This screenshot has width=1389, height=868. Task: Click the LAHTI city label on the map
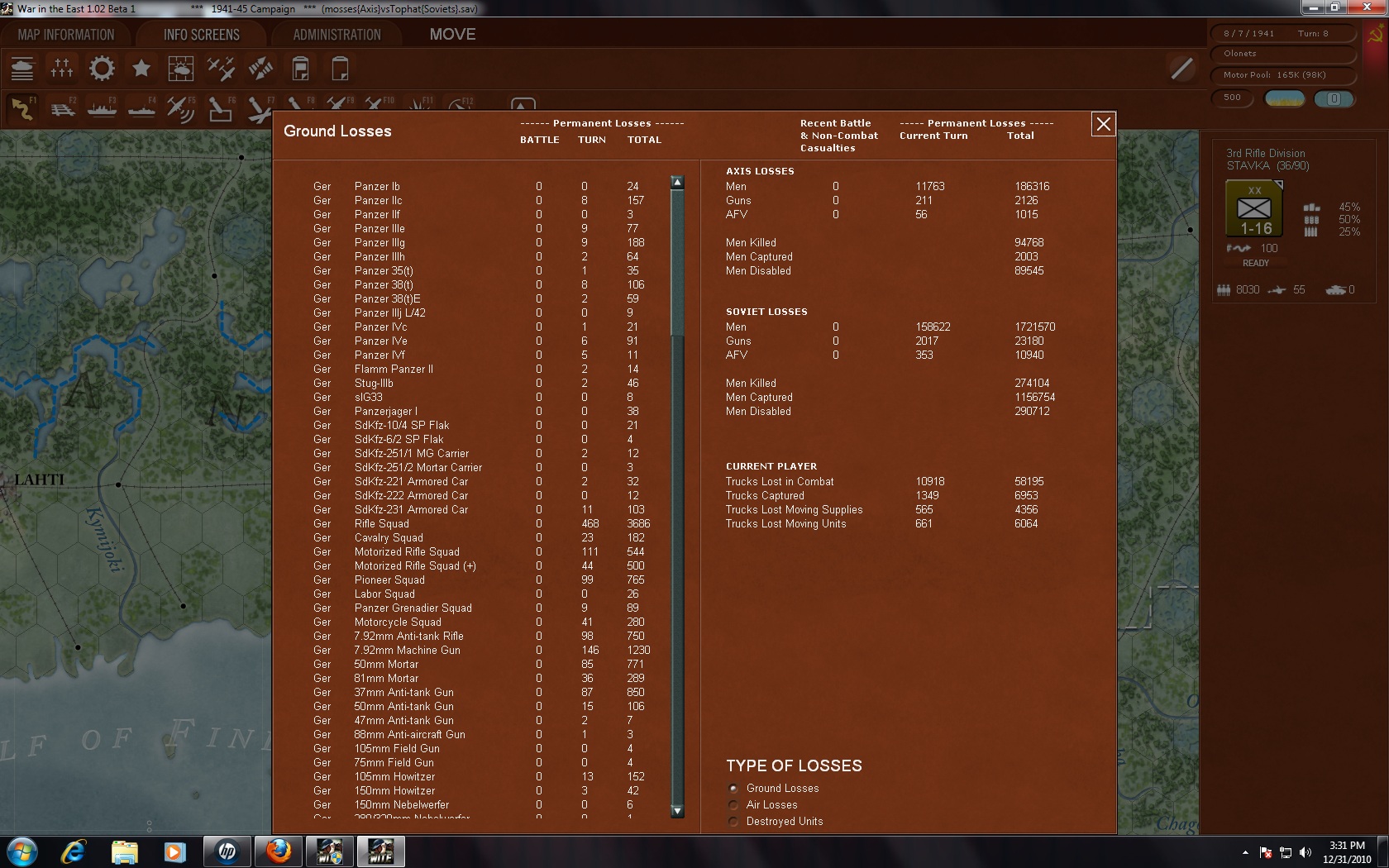tap(39, 479)
